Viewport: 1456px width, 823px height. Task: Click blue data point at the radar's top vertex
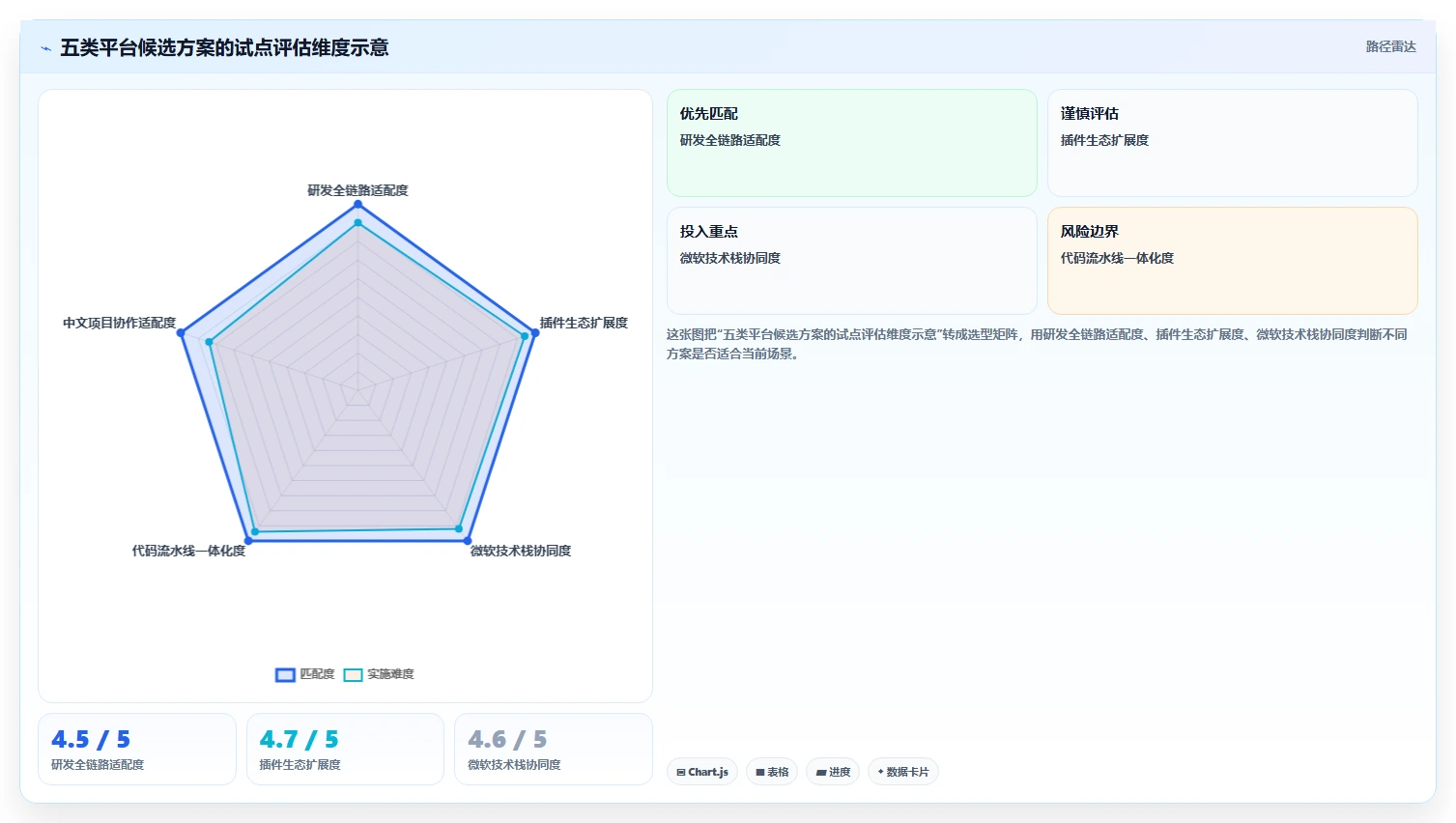click(x=357, y=205)
